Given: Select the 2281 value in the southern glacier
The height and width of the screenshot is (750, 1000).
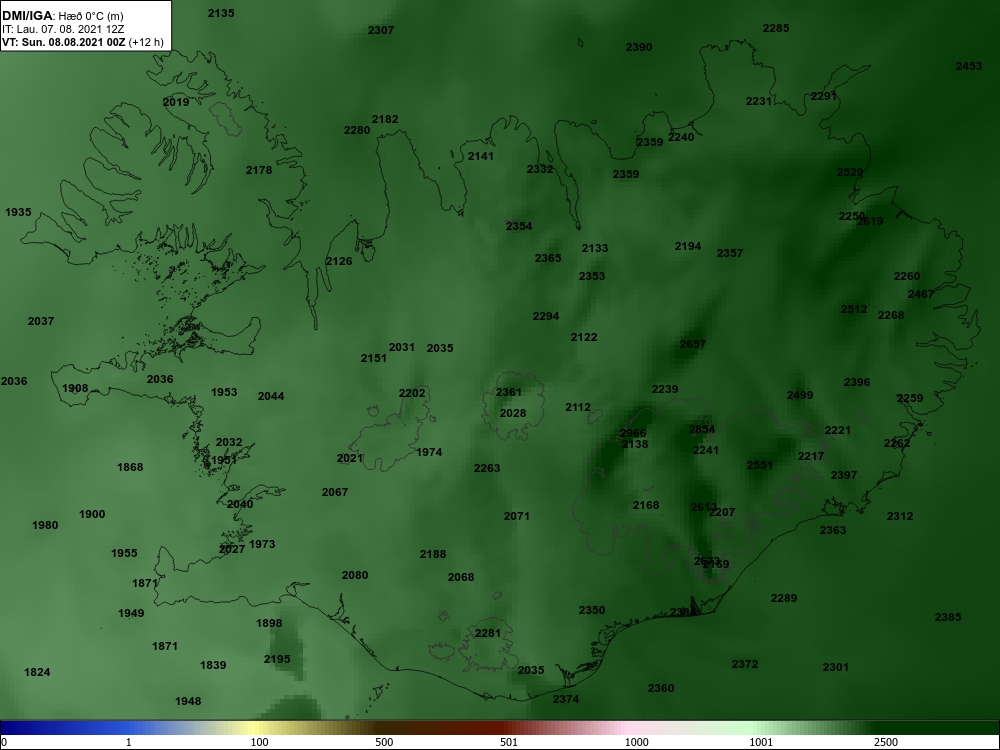Looking at the screenshot, I should (x=488, y=634).
